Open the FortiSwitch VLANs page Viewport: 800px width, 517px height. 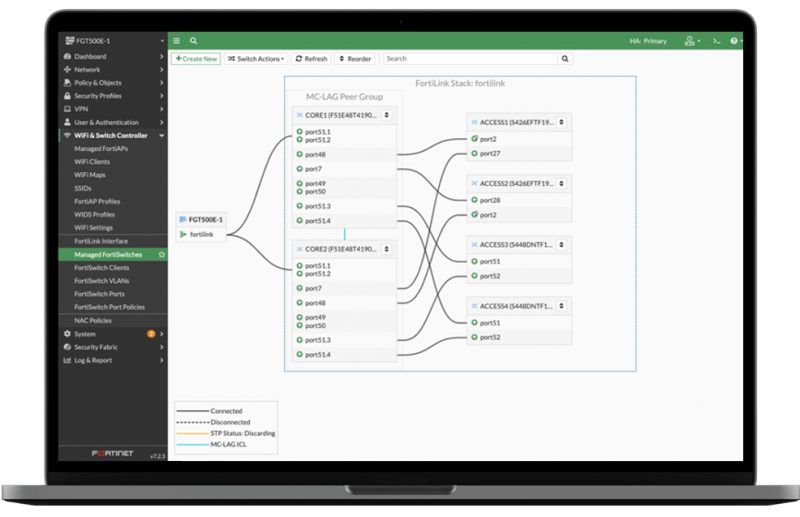102,281
